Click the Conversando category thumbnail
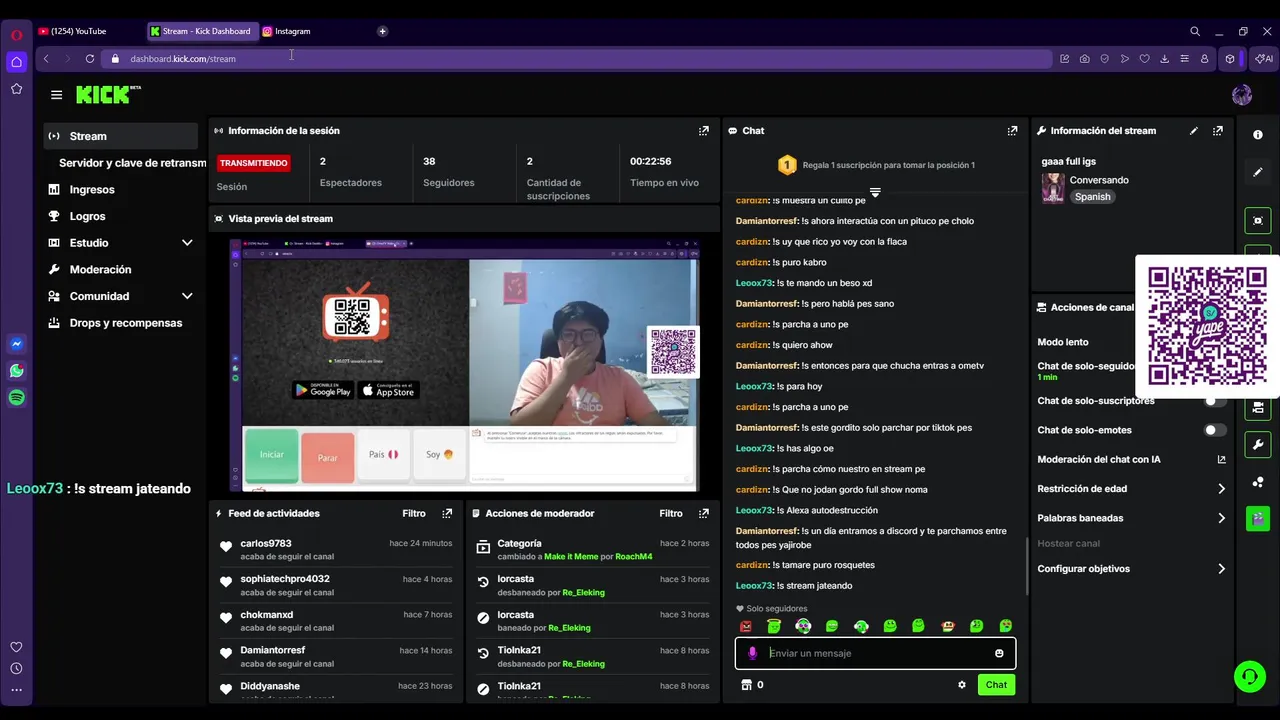 pos(1053,188)
